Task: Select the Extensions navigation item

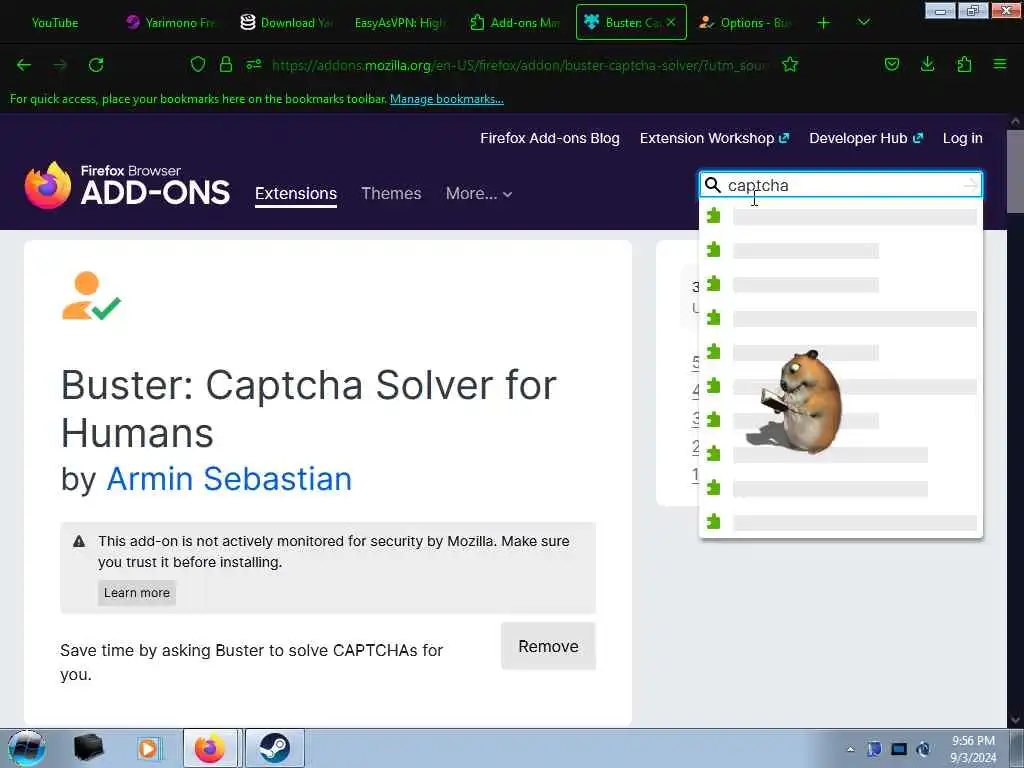Action: point(296,194)
